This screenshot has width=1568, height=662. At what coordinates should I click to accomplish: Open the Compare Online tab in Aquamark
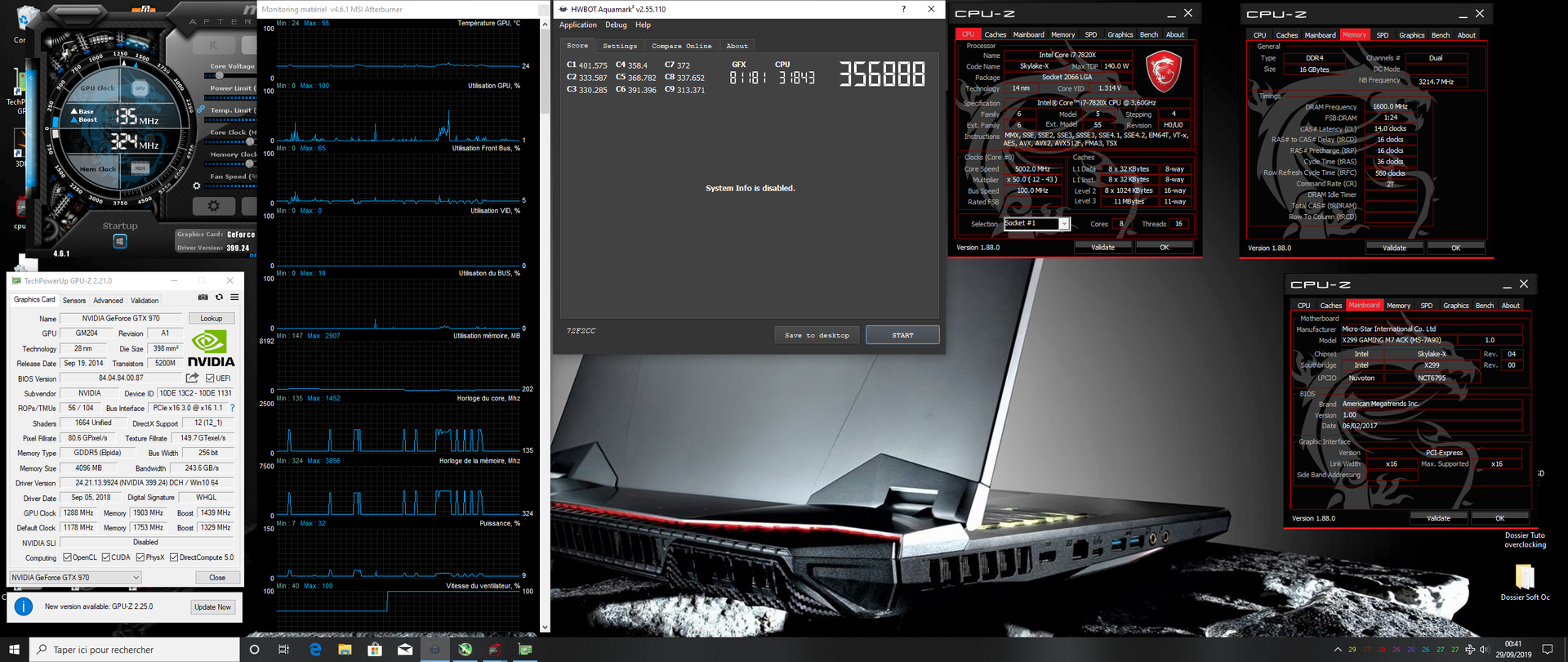682,46
